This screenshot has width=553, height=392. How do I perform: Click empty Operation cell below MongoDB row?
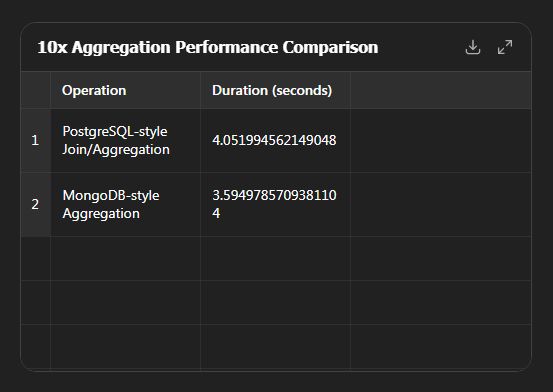pos(126,259)
